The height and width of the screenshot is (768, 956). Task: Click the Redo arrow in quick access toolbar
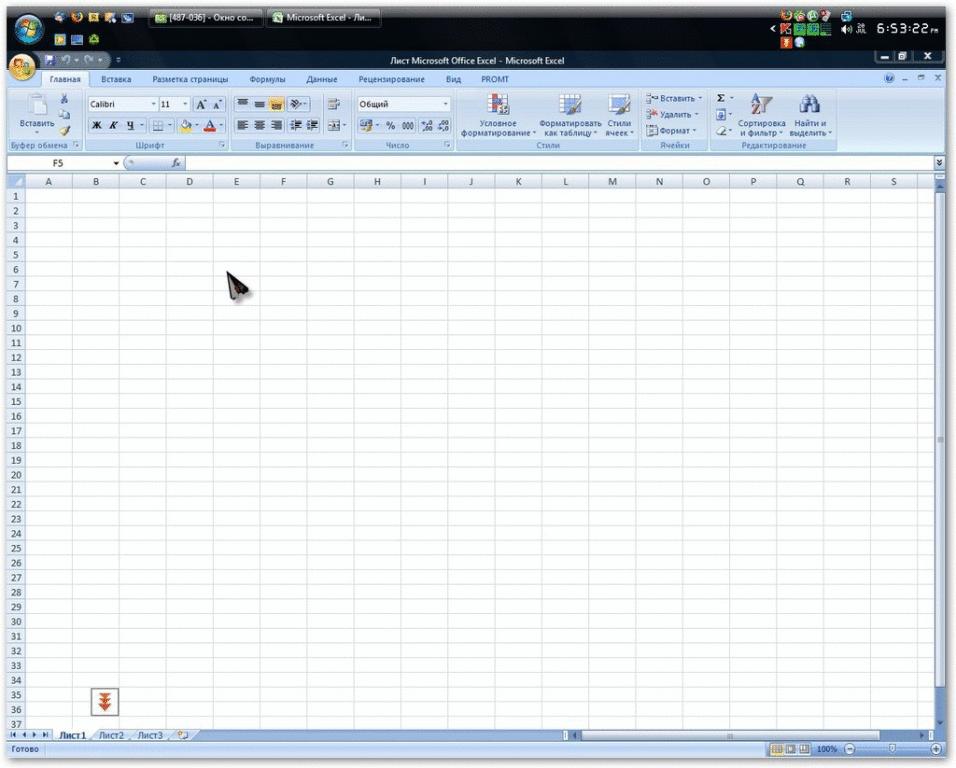coord(89,60)
